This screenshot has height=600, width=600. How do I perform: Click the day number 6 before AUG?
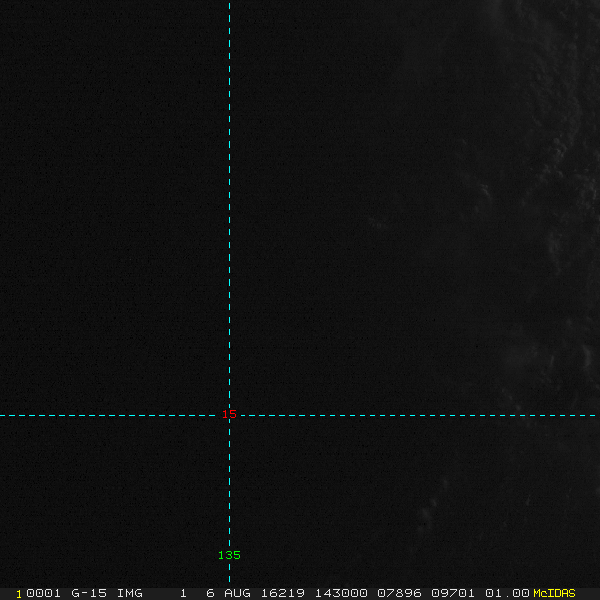coord(210,593)
